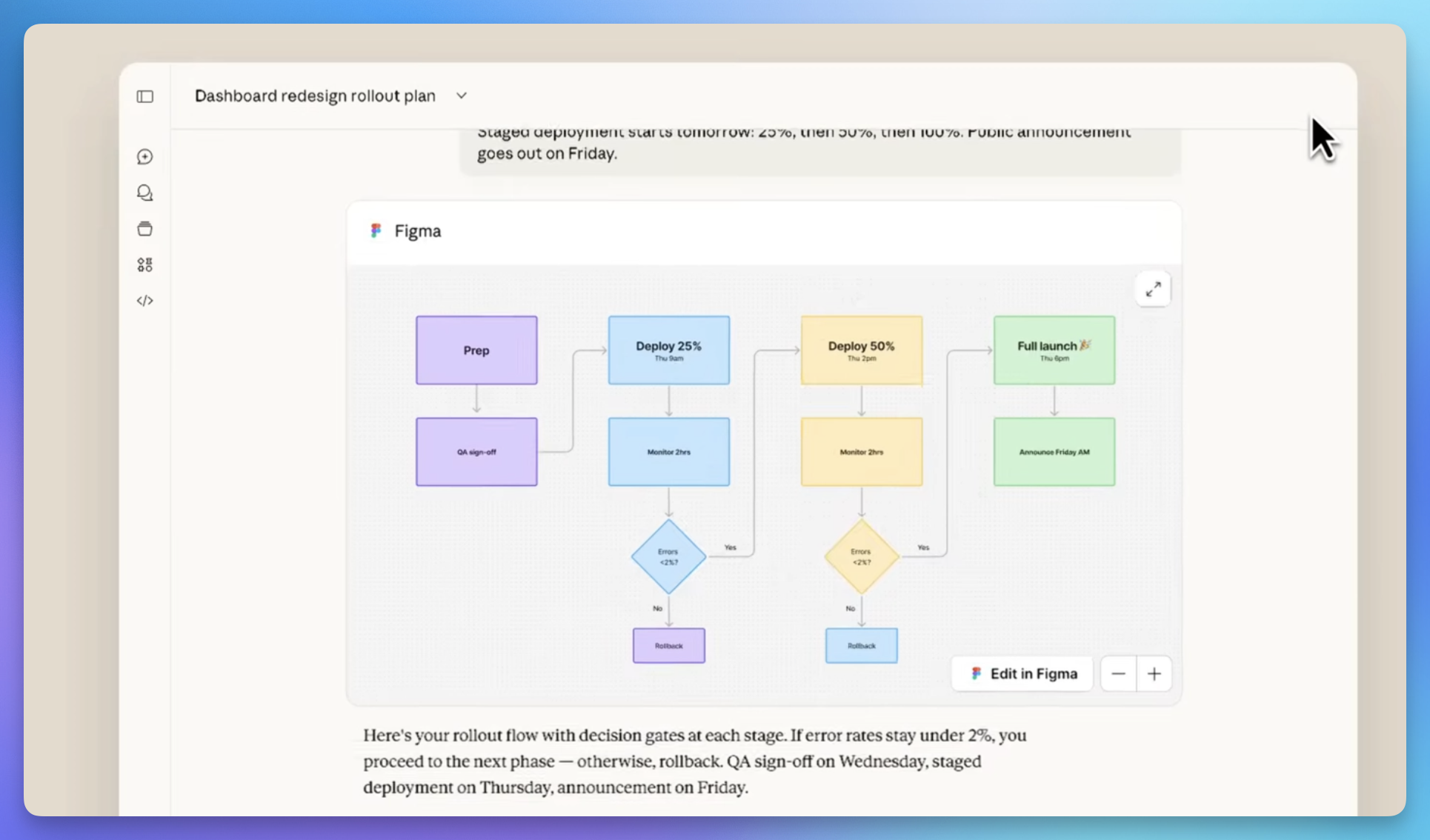Open the artifacts grid icon
Viewport: 1430px width, 840px height.
click(145, 264)
